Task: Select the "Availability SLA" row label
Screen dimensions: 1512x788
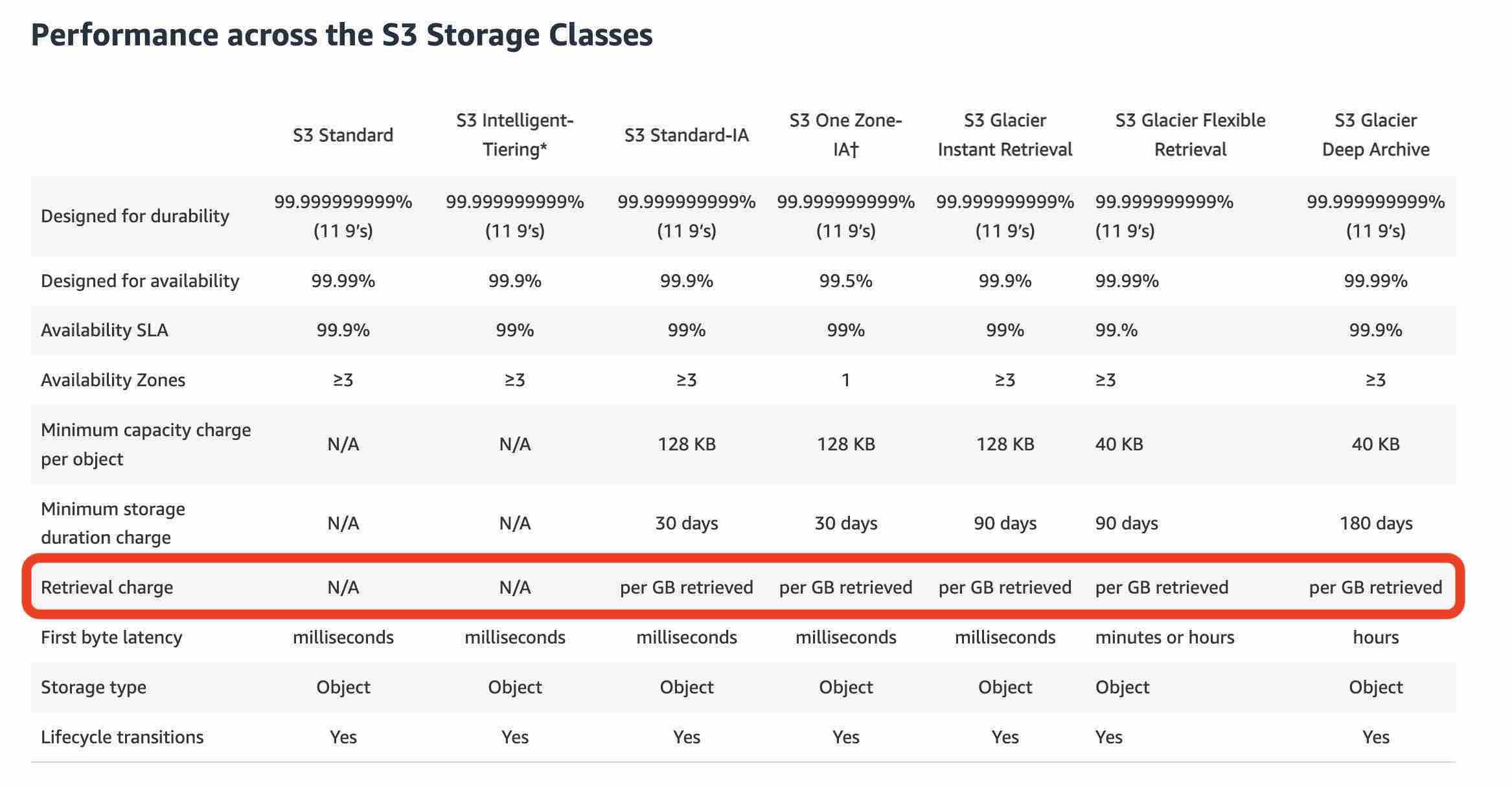Action: point(104,330)
